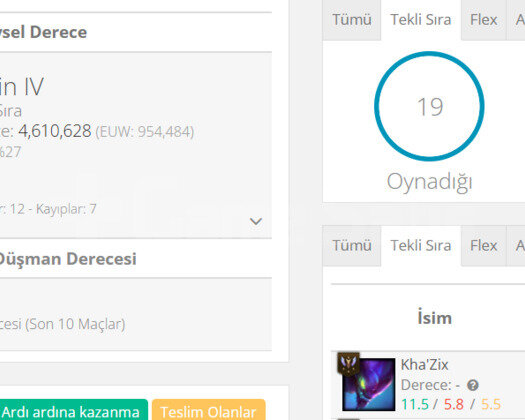
Task: Click the Teslim Olanlar tag
Action: tap(209, 411)
